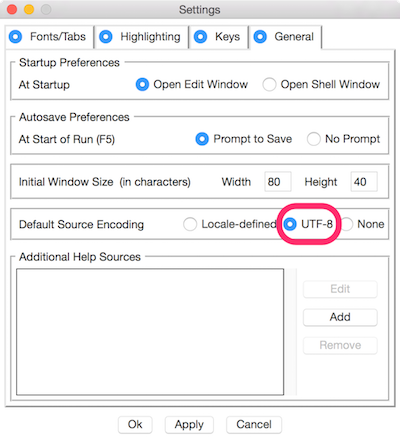Click the Ok button
The height and width of the screenshot is (444, 400).
(x=135, y=424)
